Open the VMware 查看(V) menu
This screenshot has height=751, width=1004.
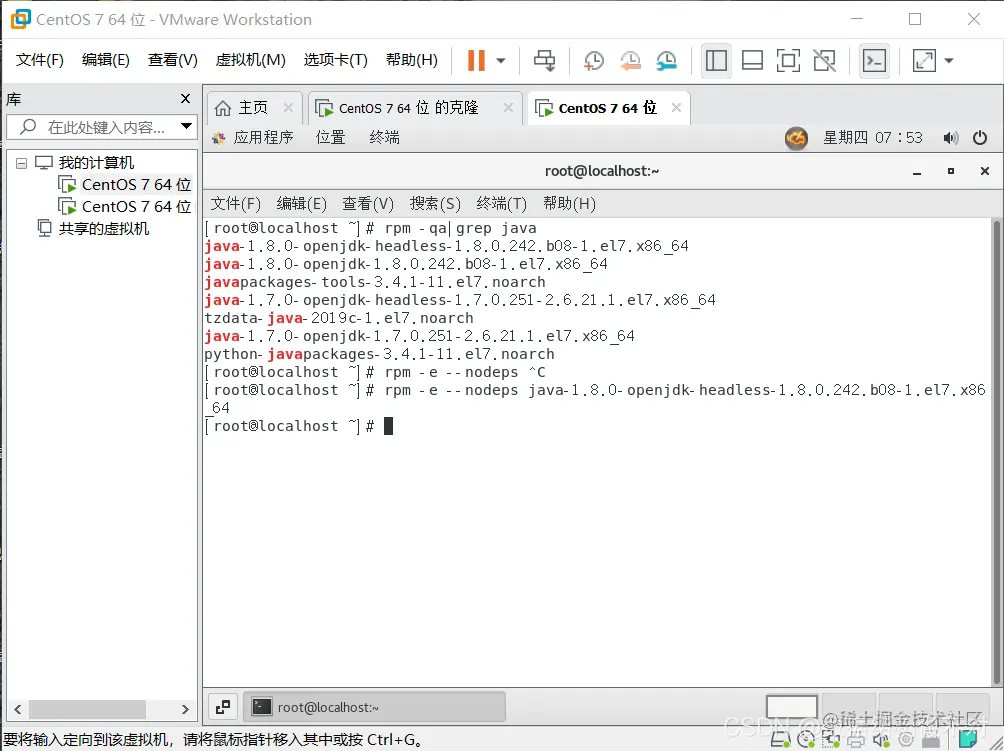173,60
